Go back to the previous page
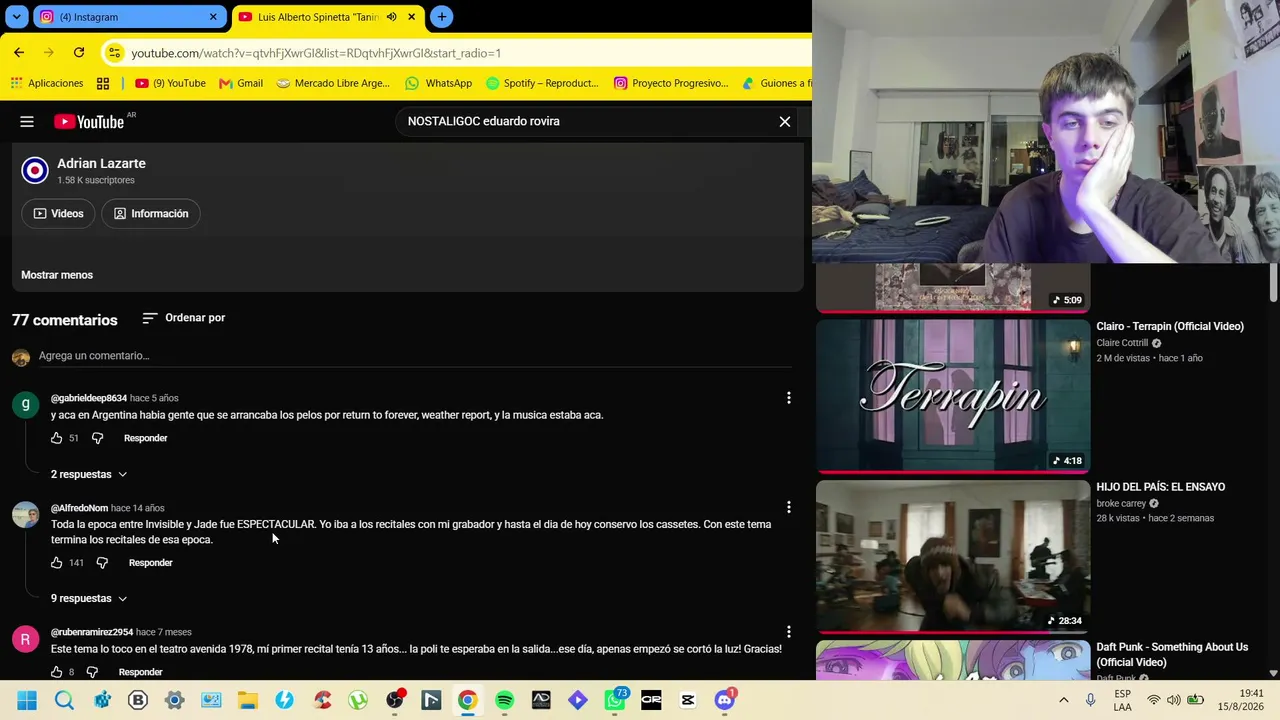This screenshot has width=1280, height=720. coord(19,53)
